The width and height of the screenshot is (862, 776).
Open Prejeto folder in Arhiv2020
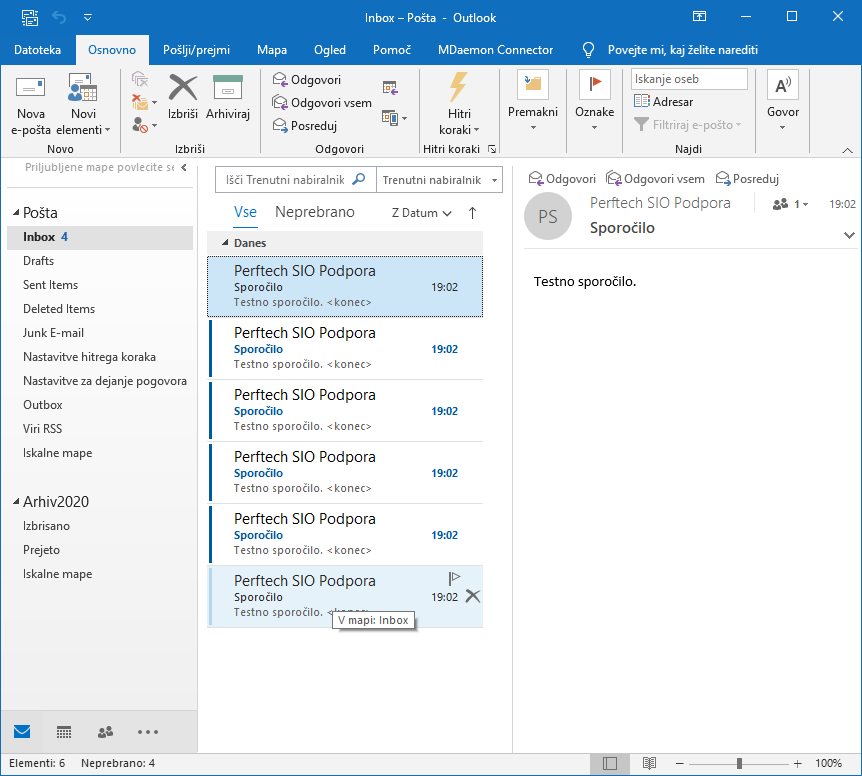coord(41,550)
